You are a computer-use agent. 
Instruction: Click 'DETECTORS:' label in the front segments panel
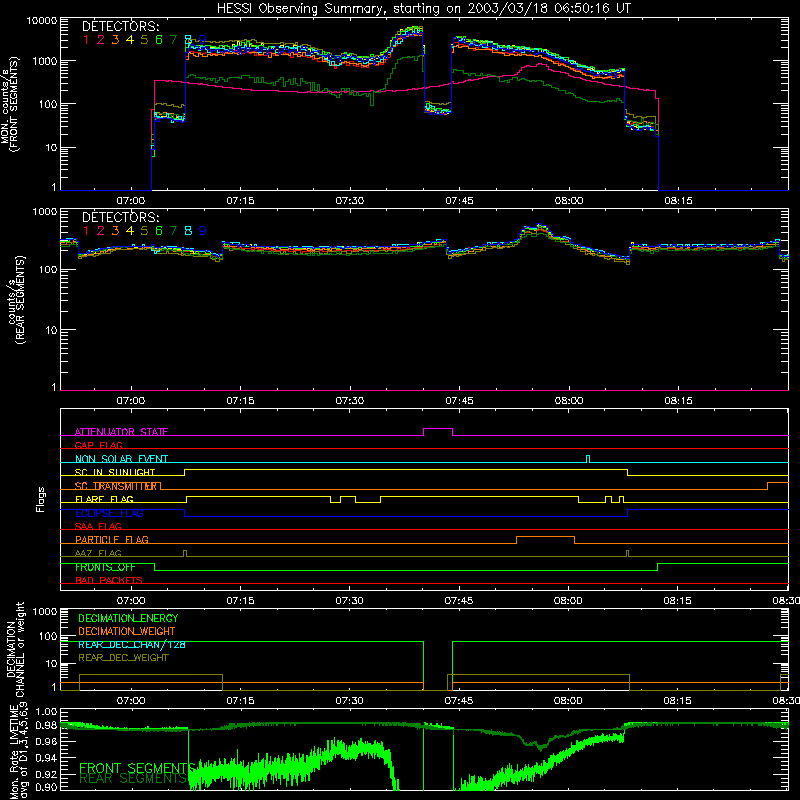(x=120, y=26)
